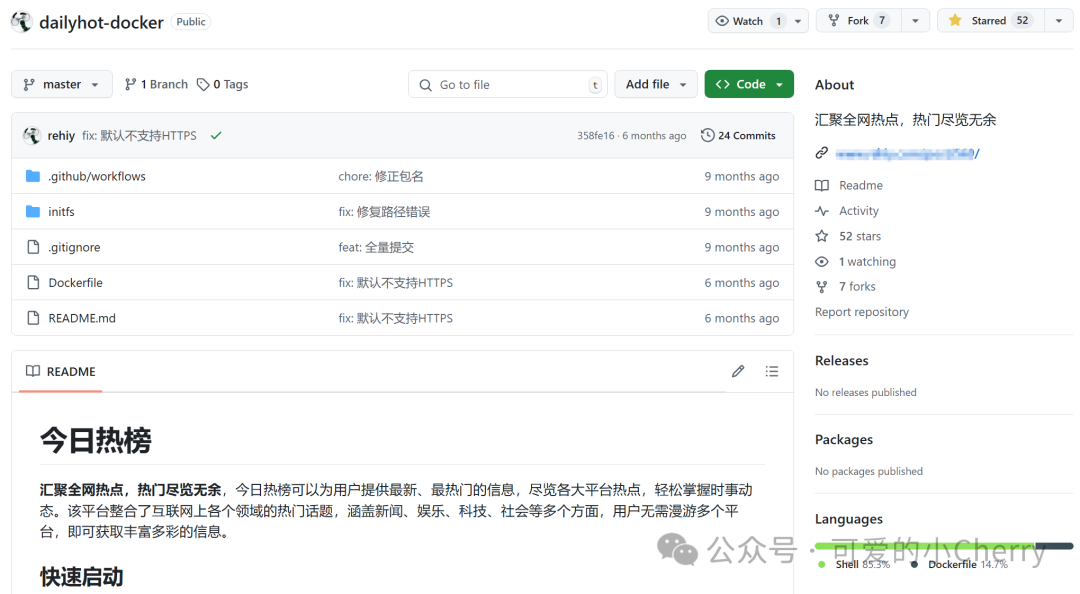Viewport: 1080px width, 594px height.
Task: Open the initfs folder
Action: click(x=61, y=212)
